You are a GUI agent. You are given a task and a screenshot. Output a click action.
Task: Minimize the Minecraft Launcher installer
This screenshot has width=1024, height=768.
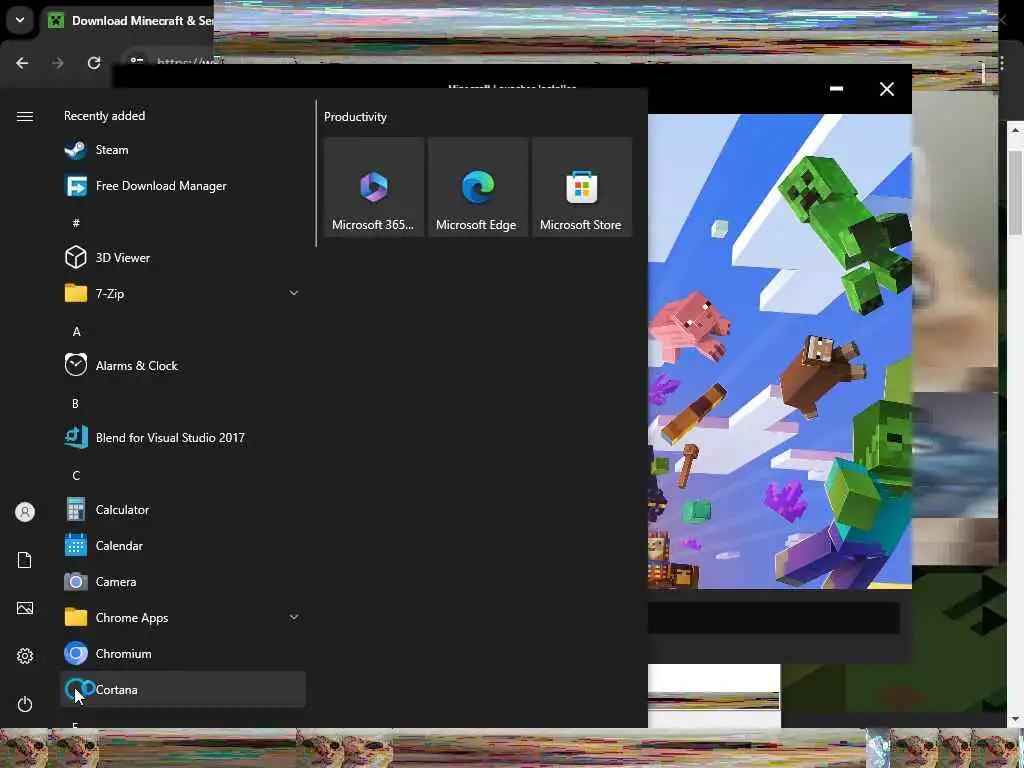(x=836, y=88)
